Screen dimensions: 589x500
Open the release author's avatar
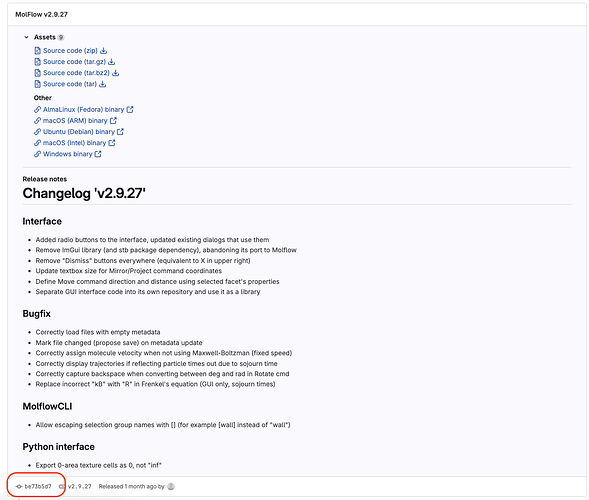[x=171, y=486]
